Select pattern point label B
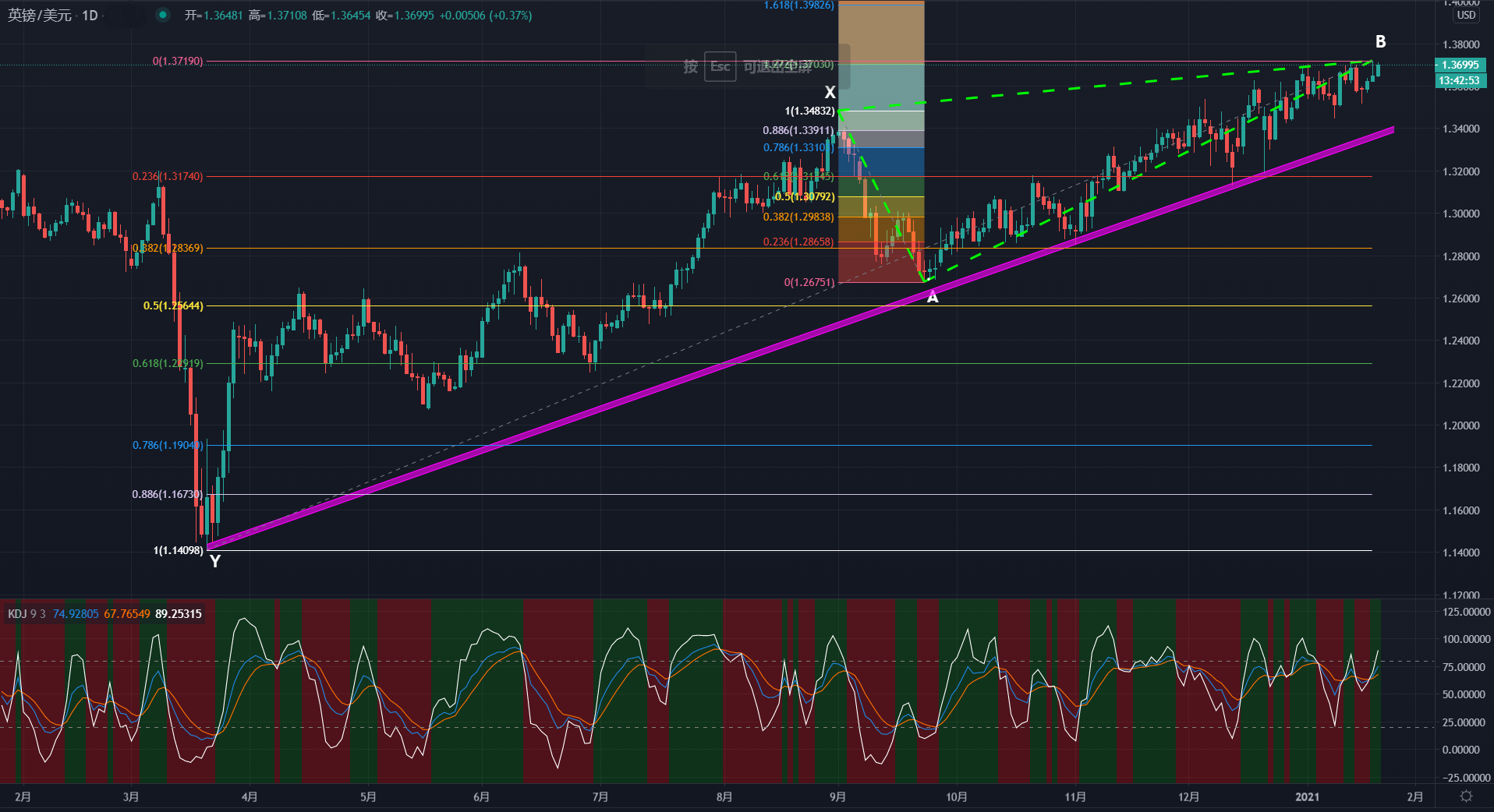This screenshot has height=812, width=1494. (1380, 42)
